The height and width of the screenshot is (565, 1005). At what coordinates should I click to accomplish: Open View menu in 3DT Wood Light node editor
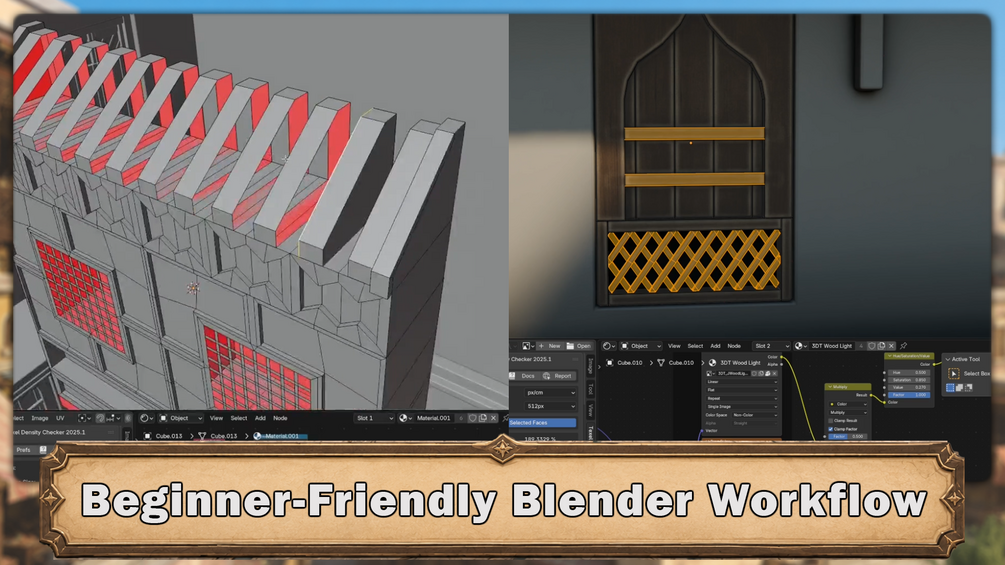coord(674,346)
